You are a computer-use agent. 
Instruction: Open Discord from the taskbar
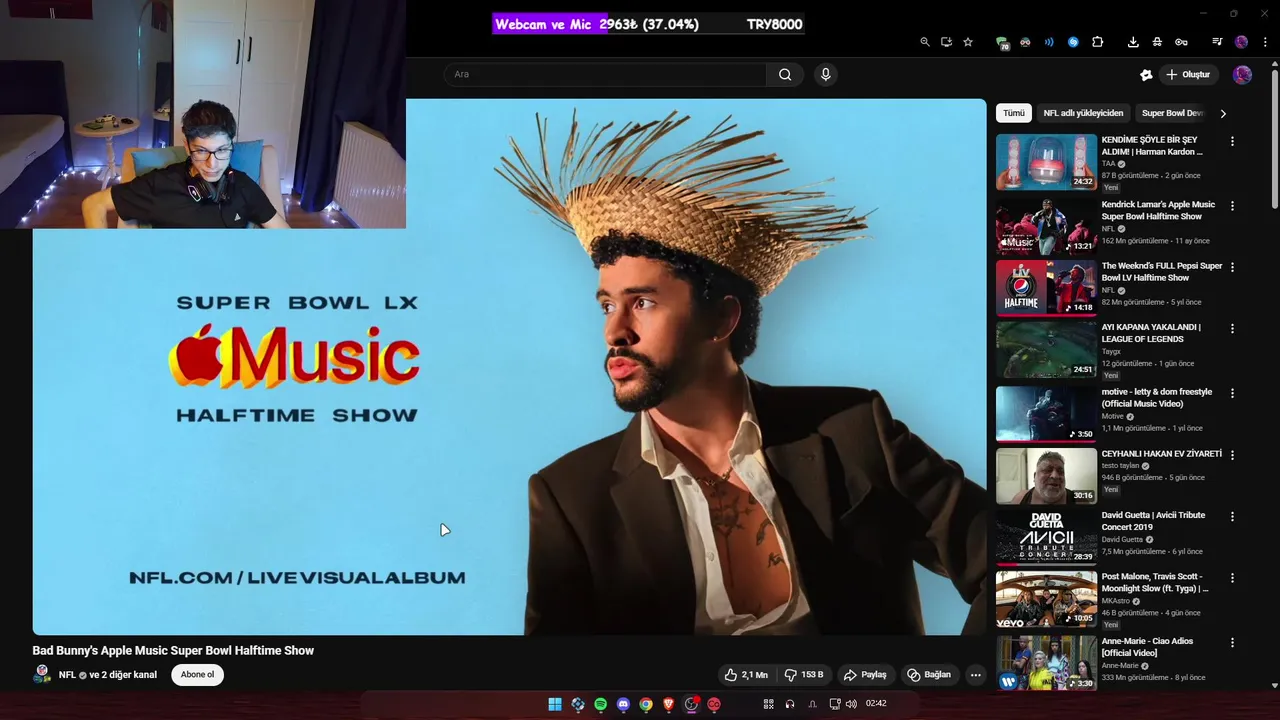[x=623, y=704]
